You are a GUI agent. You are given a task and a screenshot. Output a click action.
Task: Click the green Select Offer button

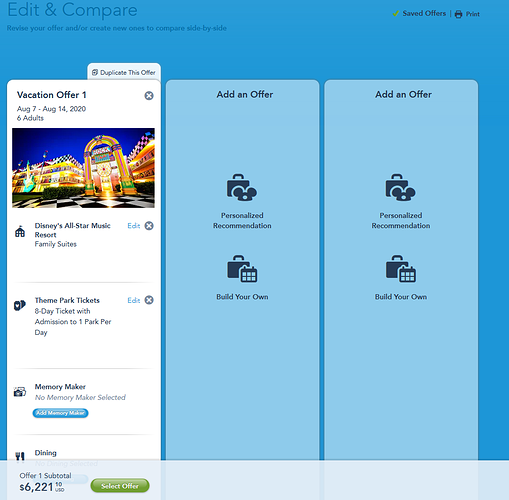pyautogui.click(x=120, y=486)
